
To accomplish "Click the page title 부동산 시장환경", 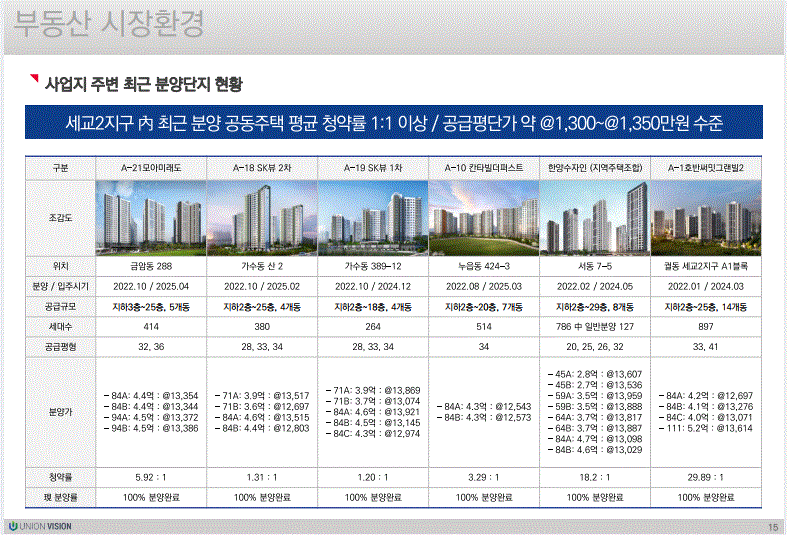I will pyautogui.click(x=109, y=24).
